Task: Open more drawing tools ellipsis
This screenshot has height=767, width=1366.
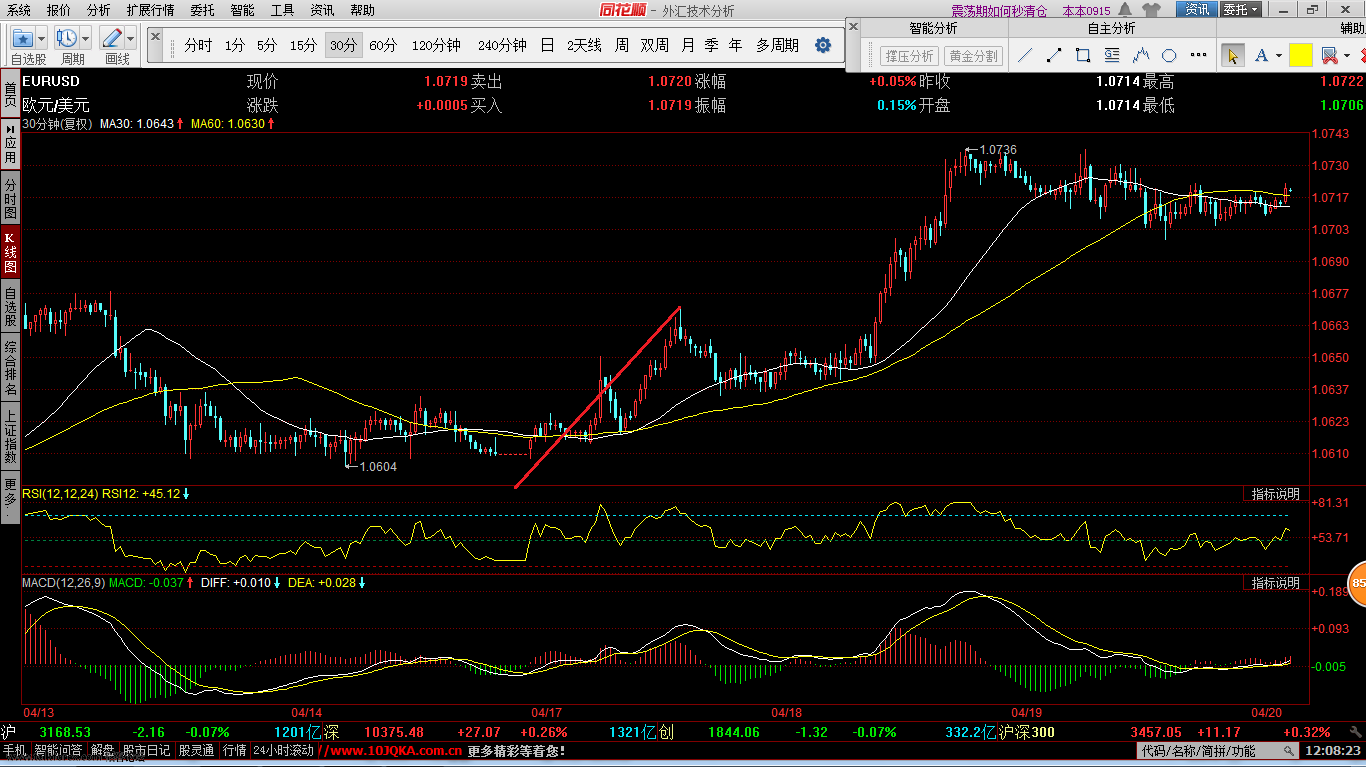Action: [x=1196, y=56]
